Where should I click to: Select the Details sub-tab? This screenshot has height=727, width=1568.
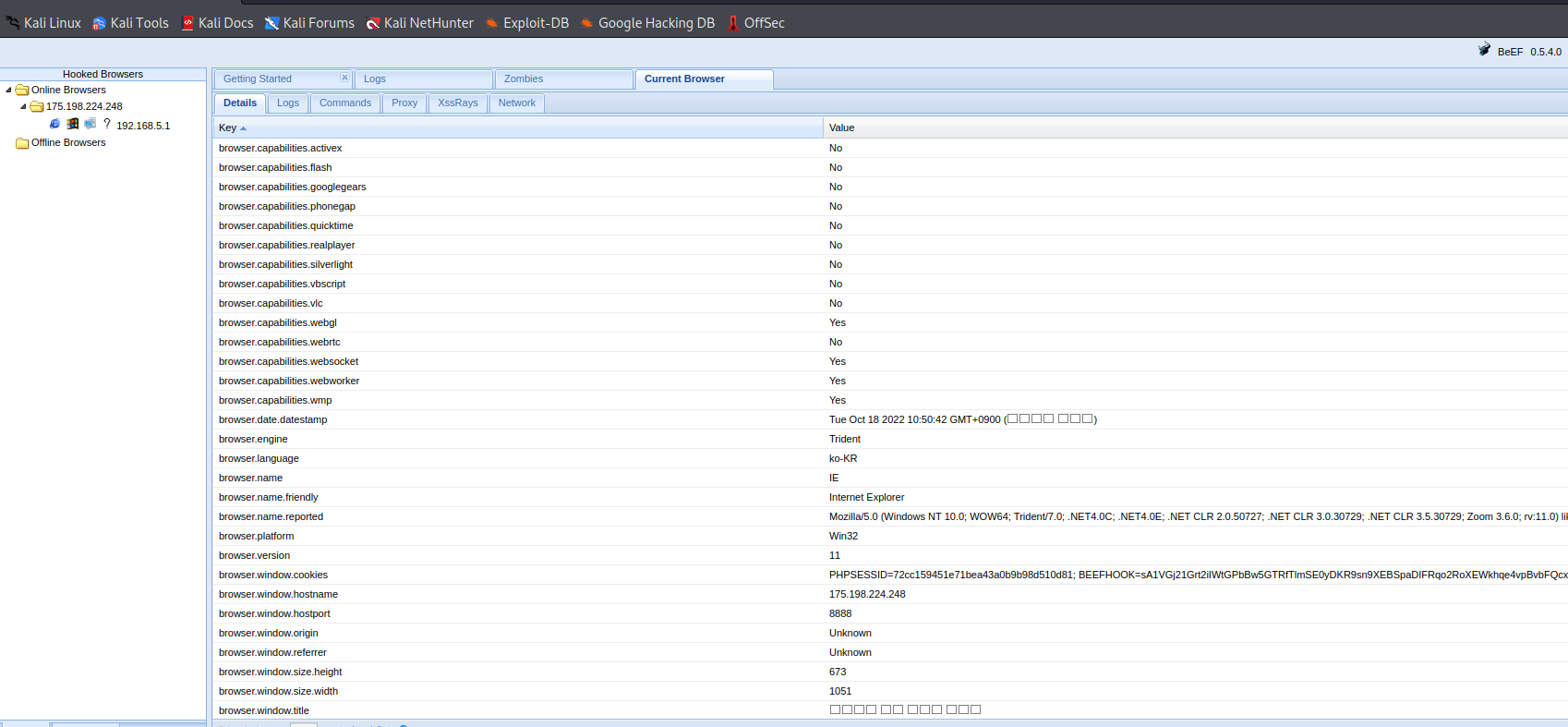click(x=240, y=103)
